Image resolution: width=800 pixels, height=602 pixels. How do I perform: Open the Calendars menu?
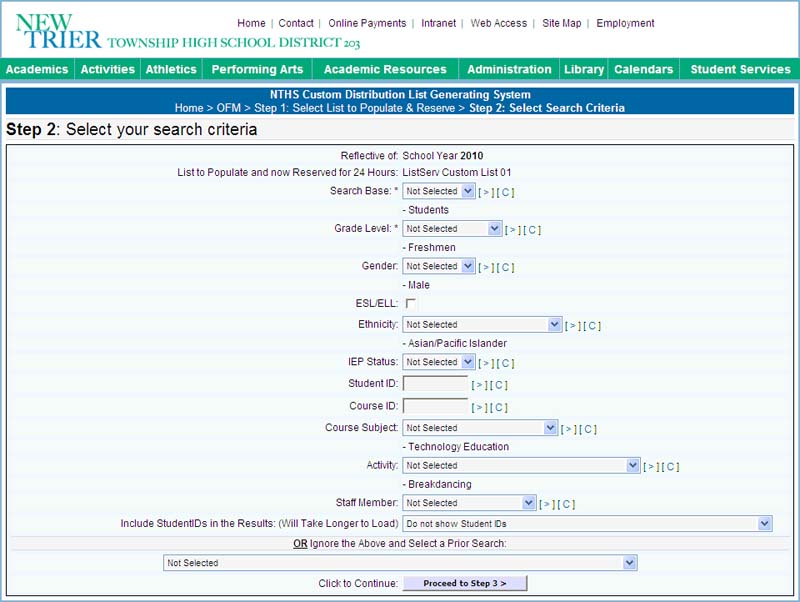(x=643, y=69)
